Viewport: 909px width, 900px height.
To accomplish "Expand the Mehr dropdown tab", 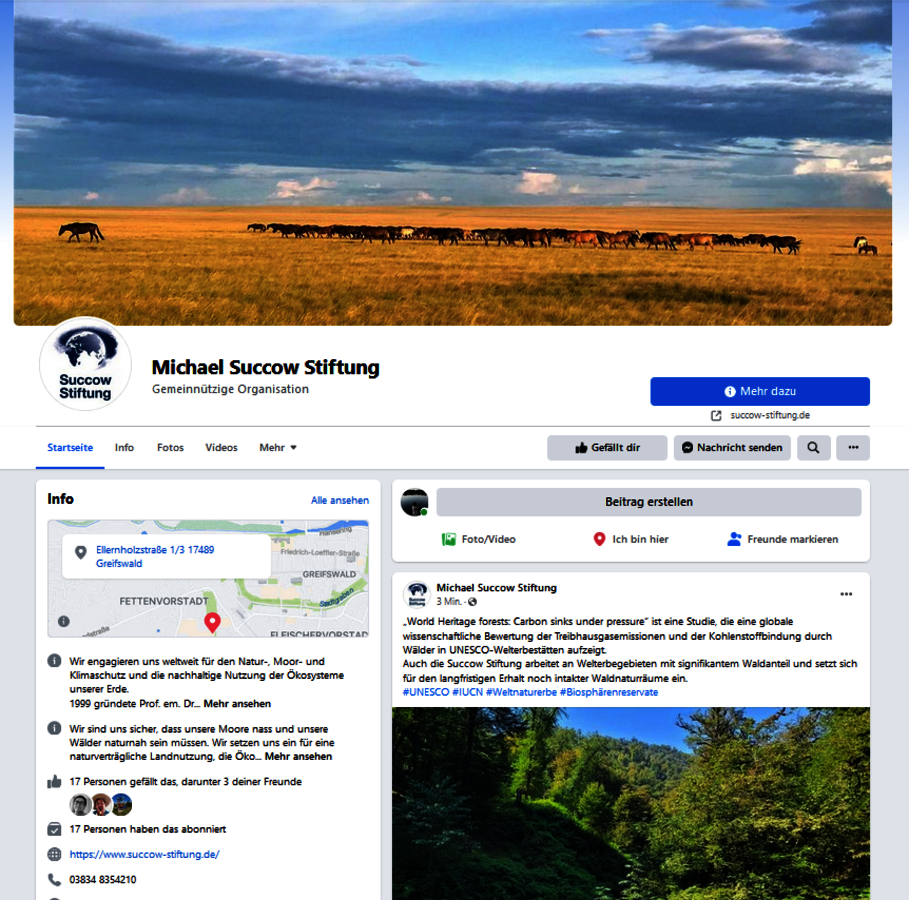I will tap(278, 448).
